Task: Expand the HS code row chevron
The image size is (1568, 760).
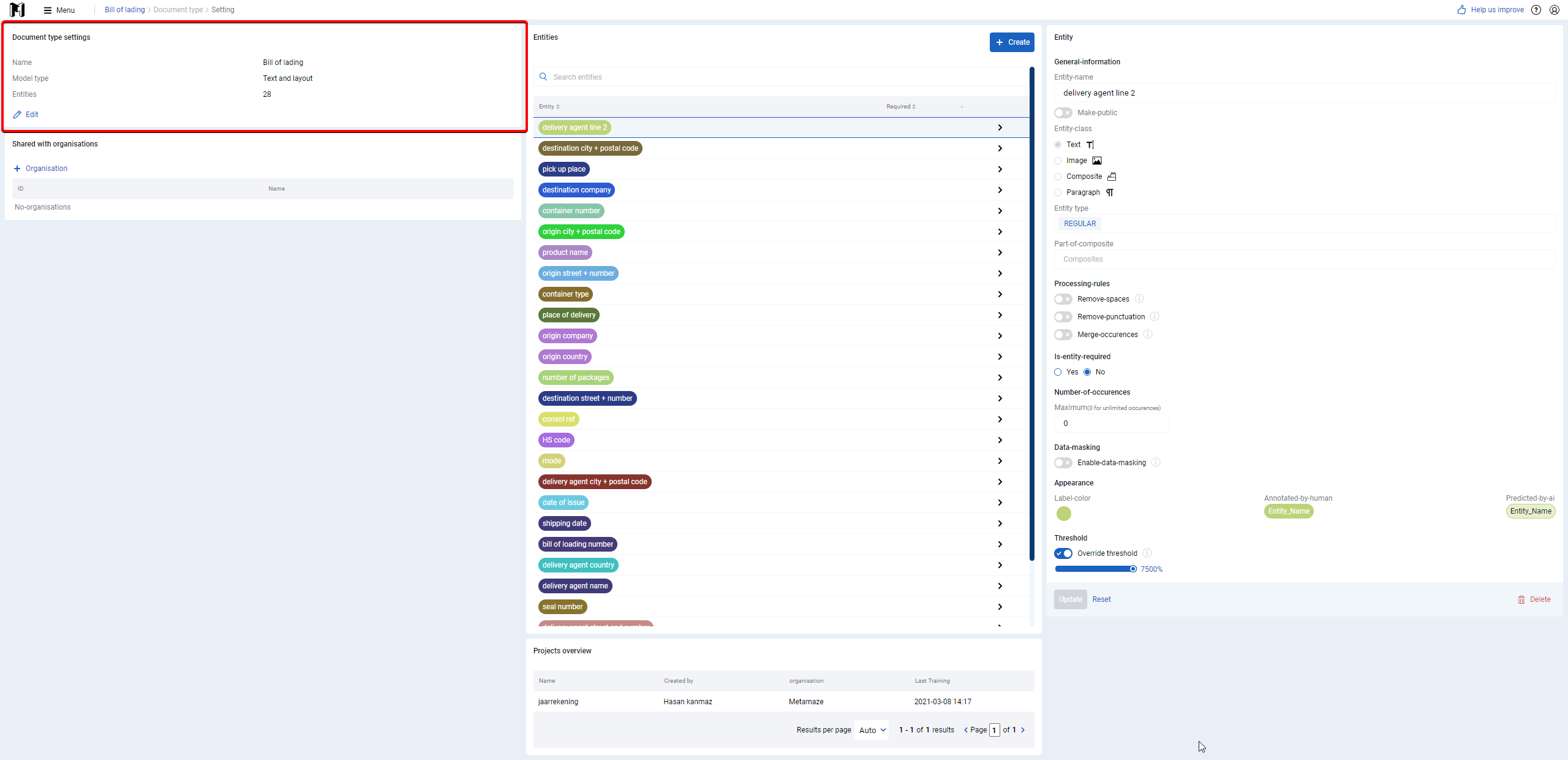Action: (x=1000, y=440)
